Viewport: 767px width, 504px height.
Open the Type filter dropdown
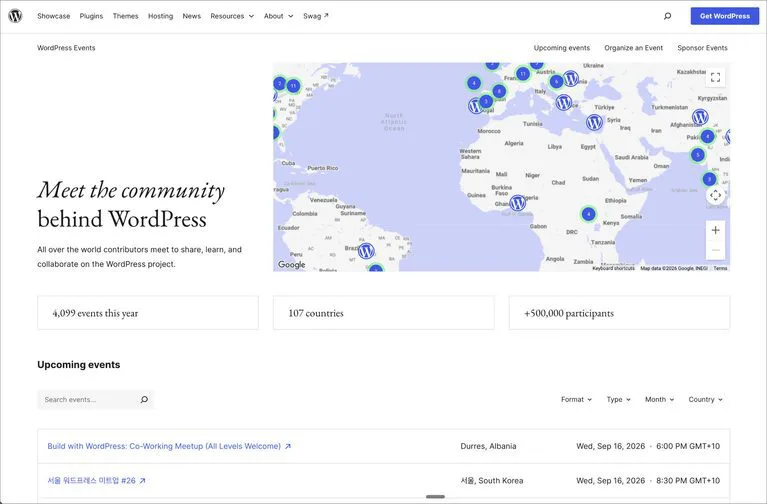[618, 399]
